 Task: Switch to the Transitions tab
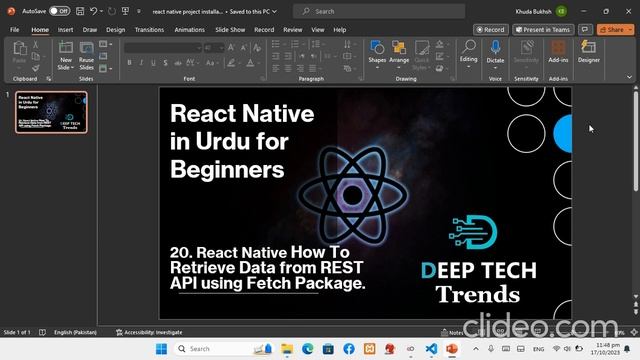[149, 30]
